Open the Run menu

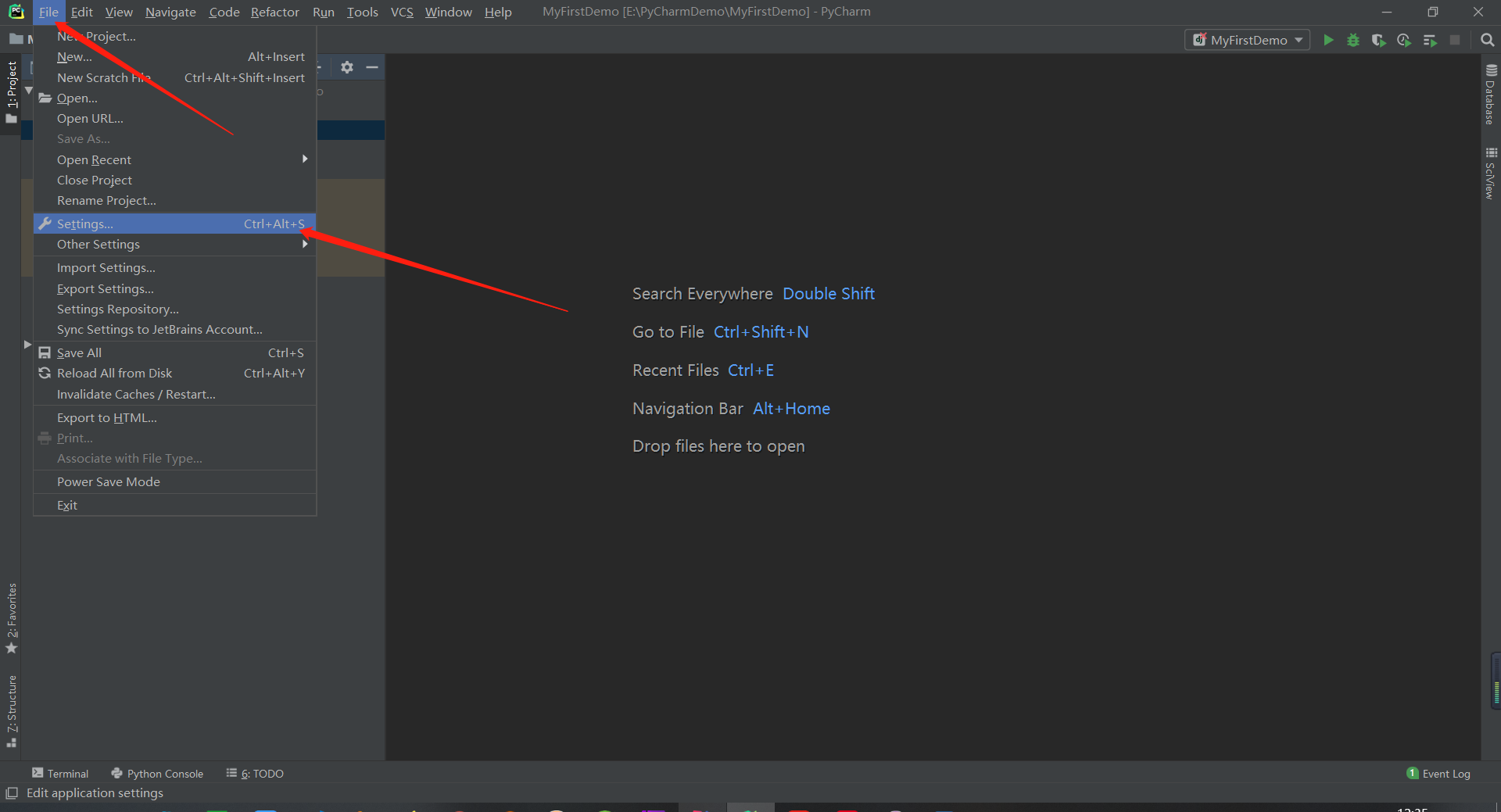point(323,12)
